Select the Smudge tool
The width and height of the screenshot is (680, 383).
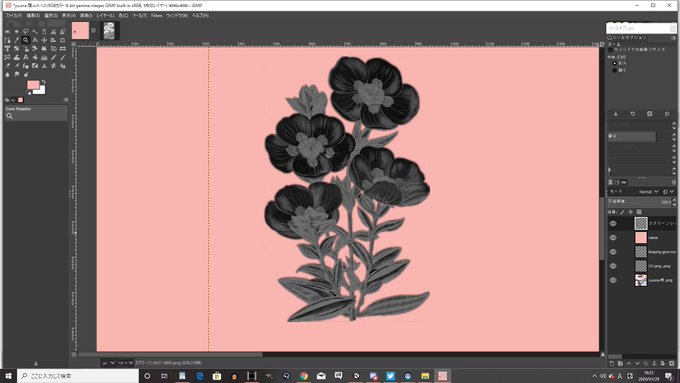coord(16,74)
